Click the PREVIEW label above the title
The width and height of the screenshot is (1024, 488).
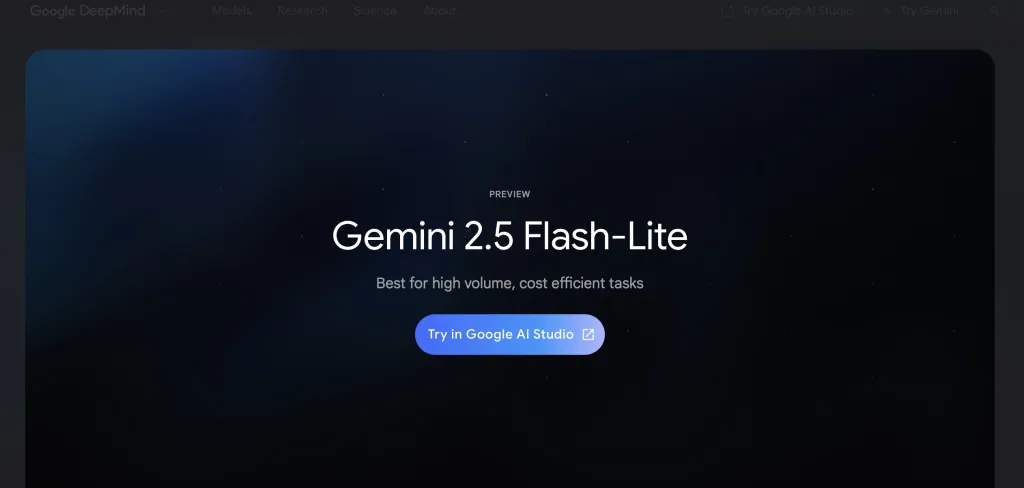509,194
